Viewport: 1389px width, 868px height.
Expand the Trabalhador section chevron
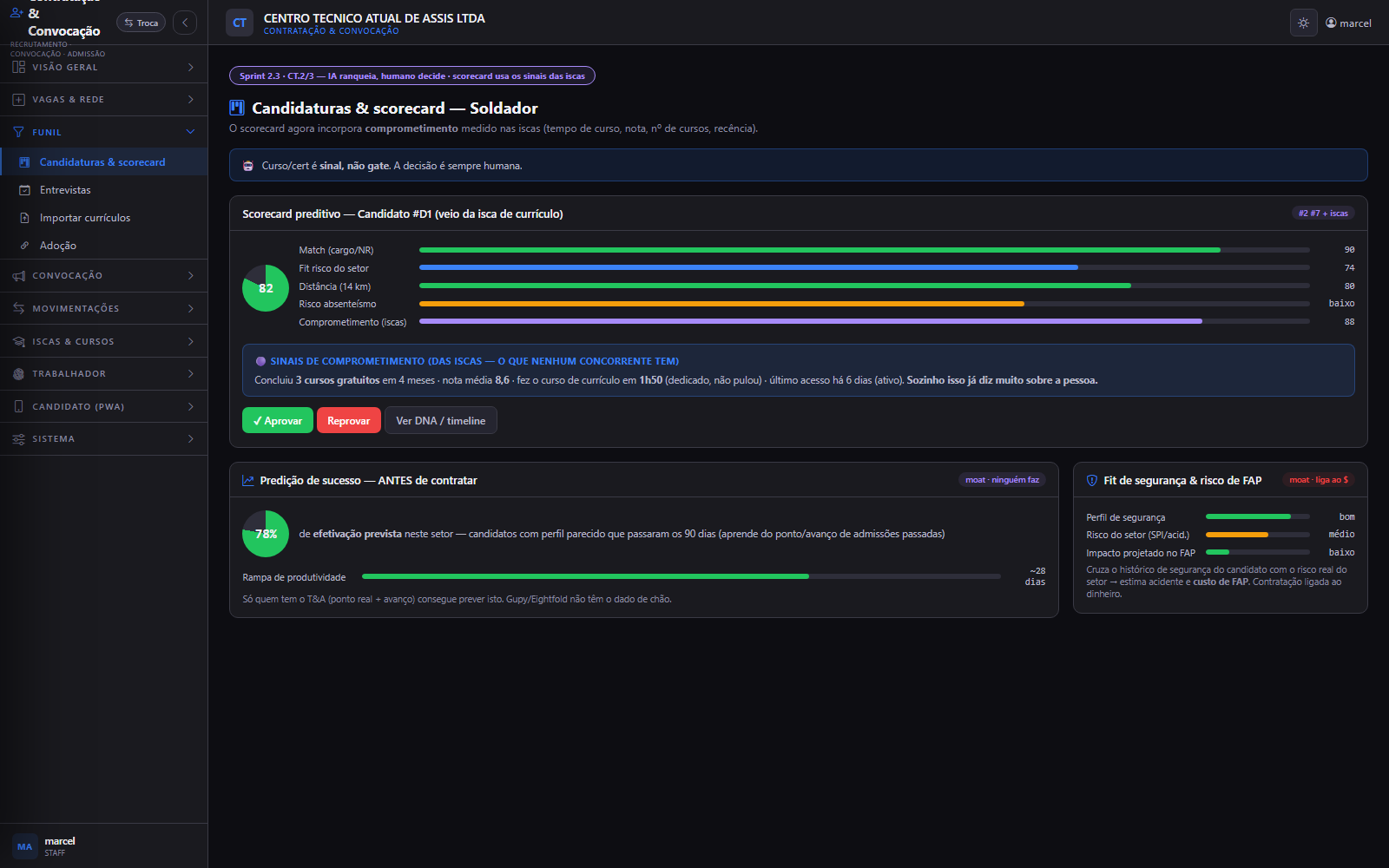click(x=190, y=374)
